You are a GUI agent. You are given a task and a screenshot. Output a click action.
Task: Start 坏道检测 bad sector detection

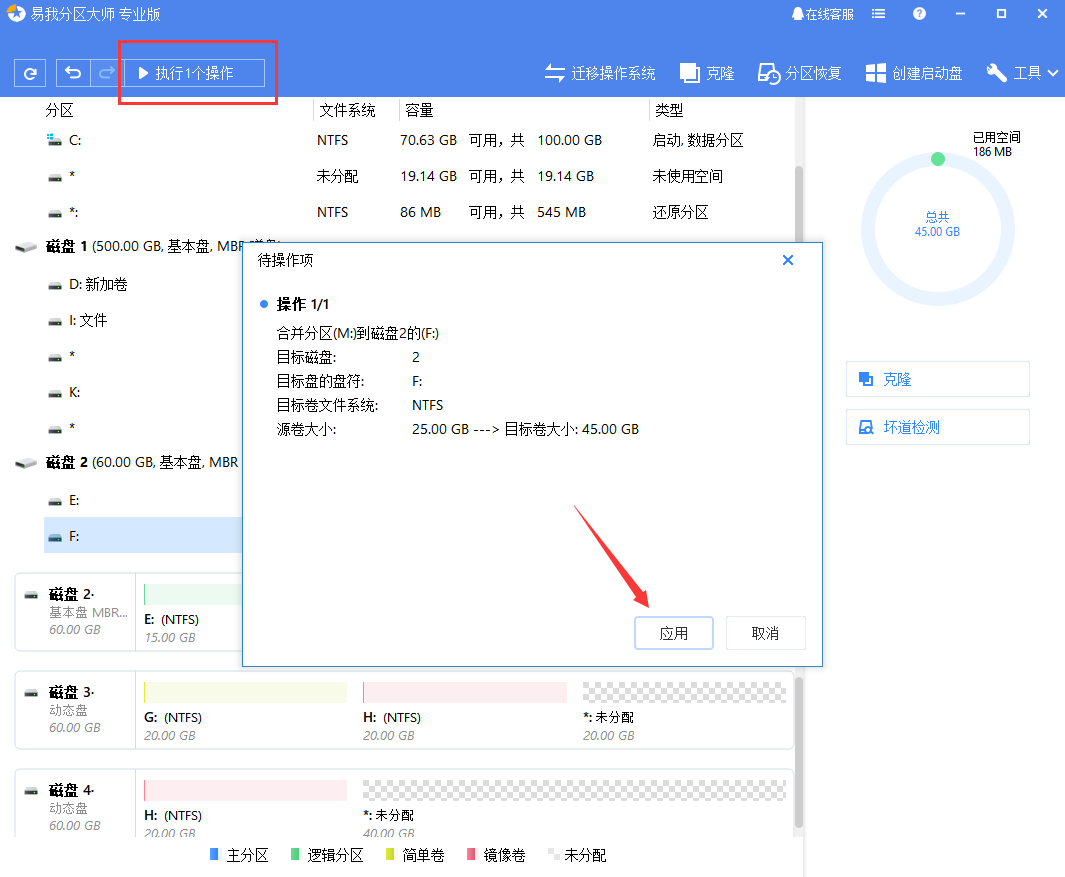[937, 427]
